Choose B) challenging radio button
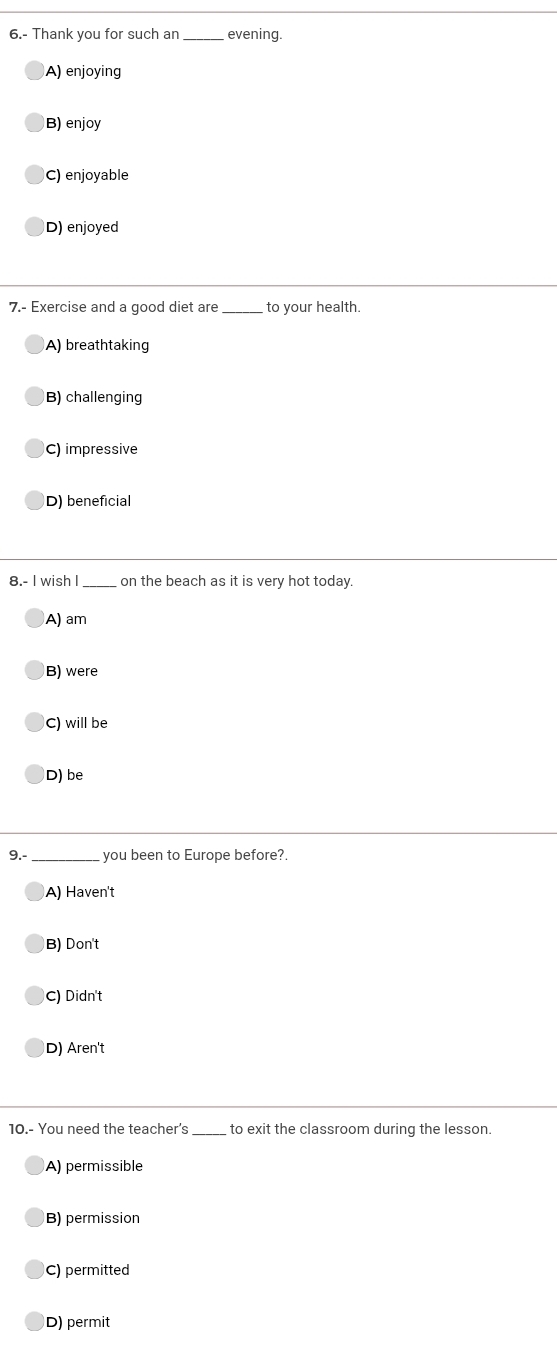Screen dimensions: 557x1363 35,397
